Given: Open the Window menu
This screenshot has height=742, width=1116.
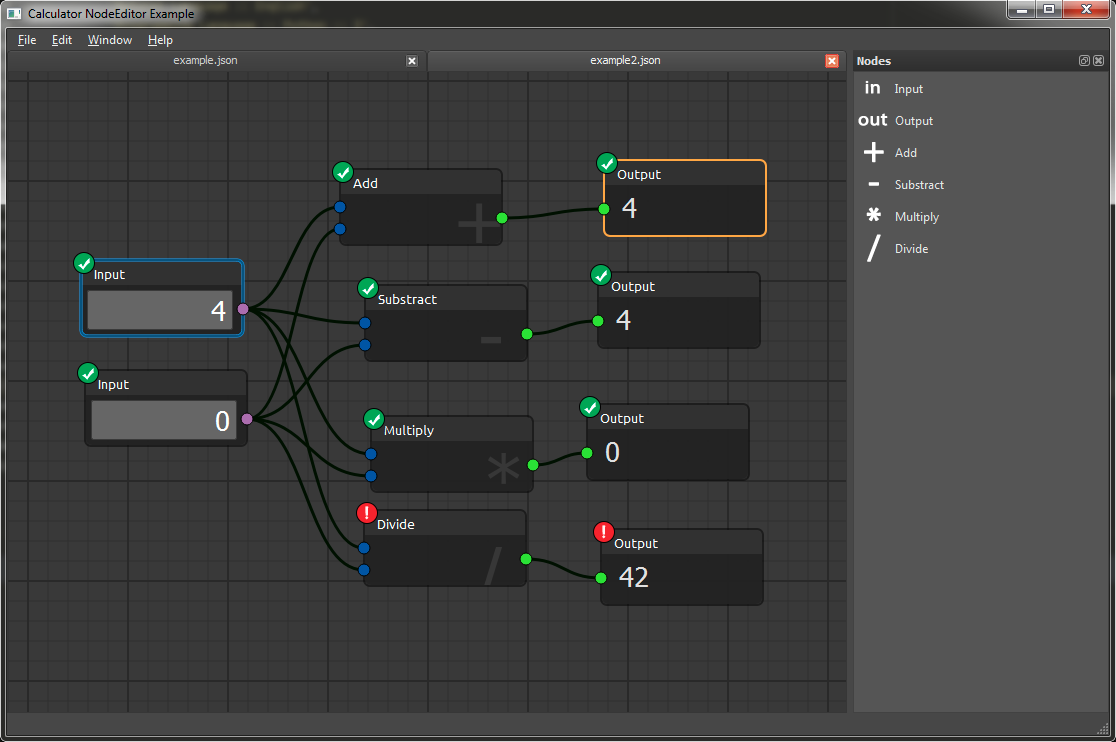Looking at the screenshot, I should [110, 40].
